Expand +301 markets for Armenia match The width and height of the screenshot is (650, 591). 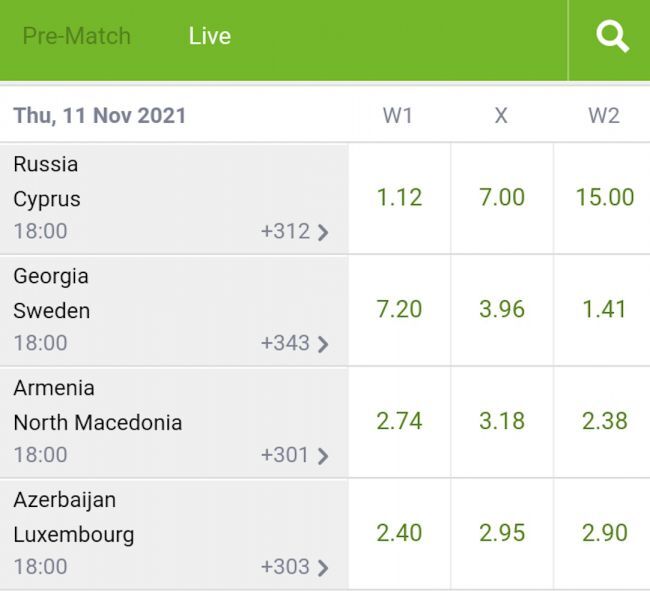[295, 456]
